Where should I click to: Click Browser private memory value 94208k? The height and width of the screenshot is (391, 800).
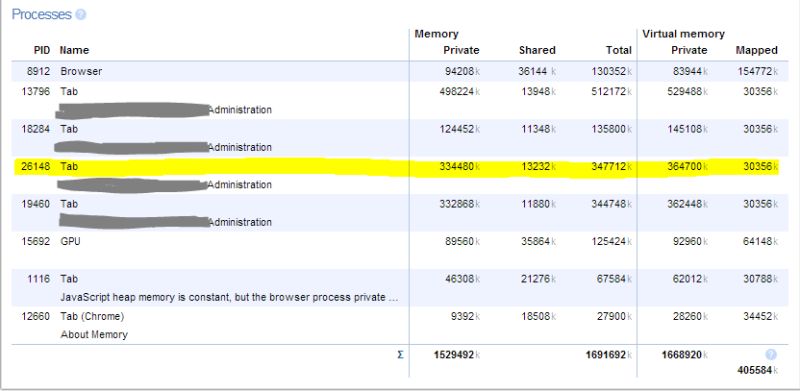coord(462,71)
